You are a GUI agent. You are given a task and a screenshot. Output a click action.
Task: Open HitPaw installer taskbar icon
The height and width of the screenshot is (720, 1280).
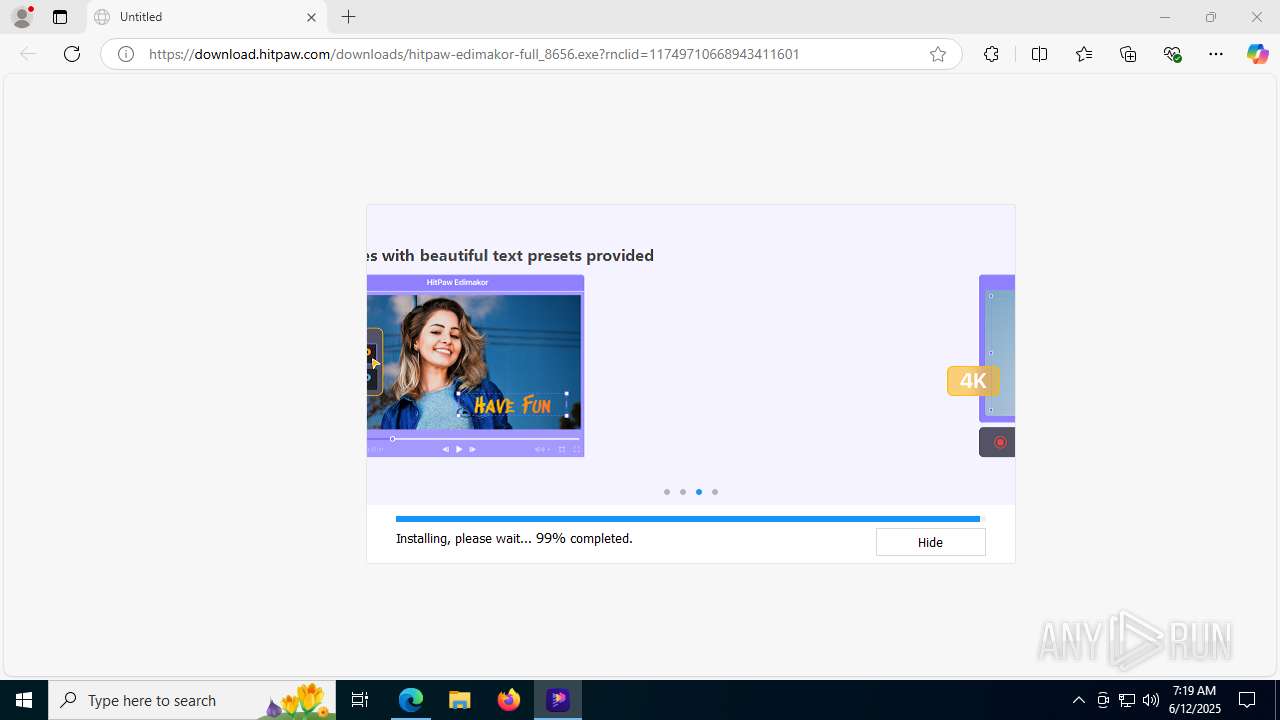(558, 700)
